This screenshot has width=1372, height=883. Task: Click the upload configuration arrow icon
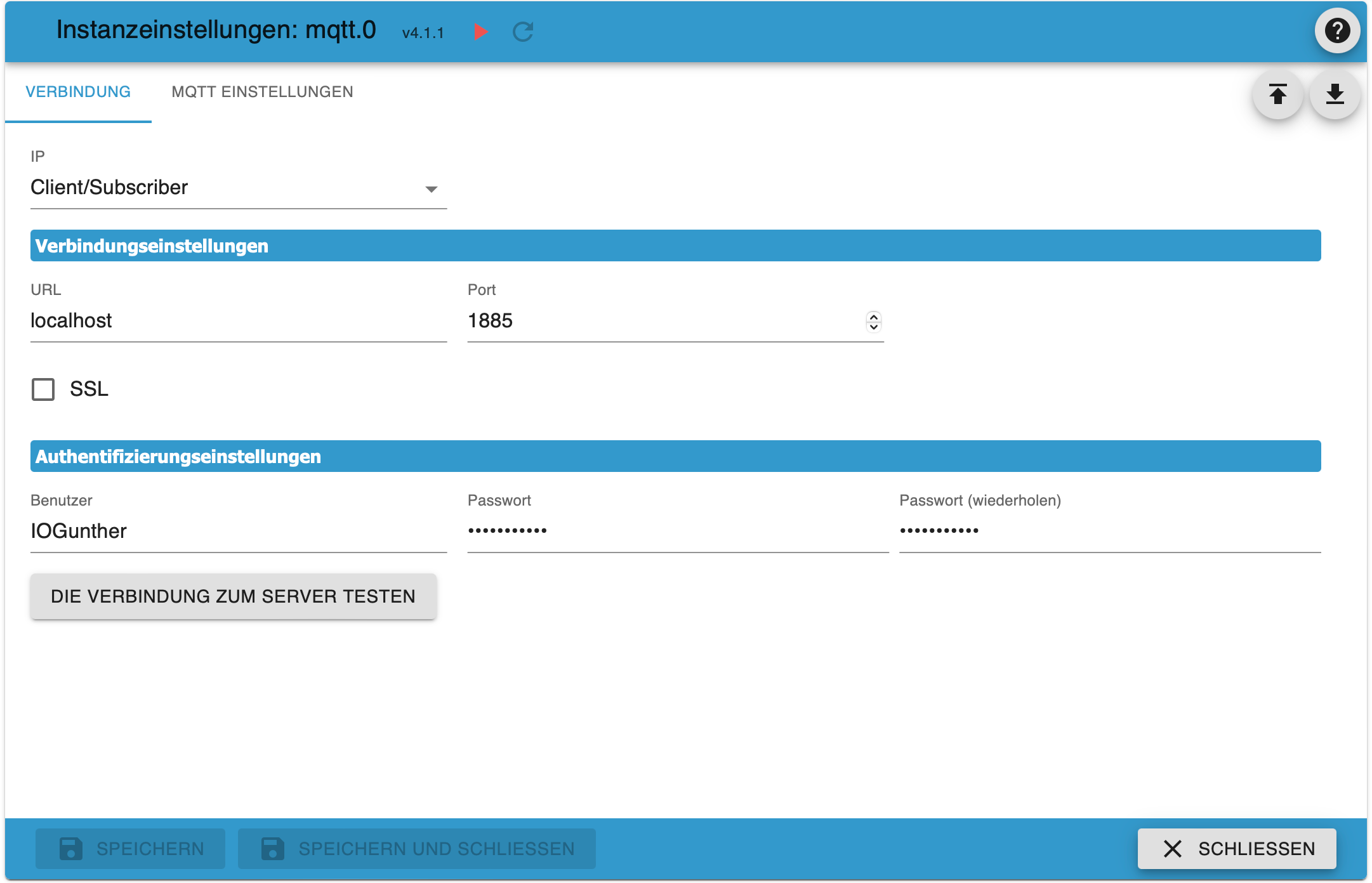(x=1277, y=95)
